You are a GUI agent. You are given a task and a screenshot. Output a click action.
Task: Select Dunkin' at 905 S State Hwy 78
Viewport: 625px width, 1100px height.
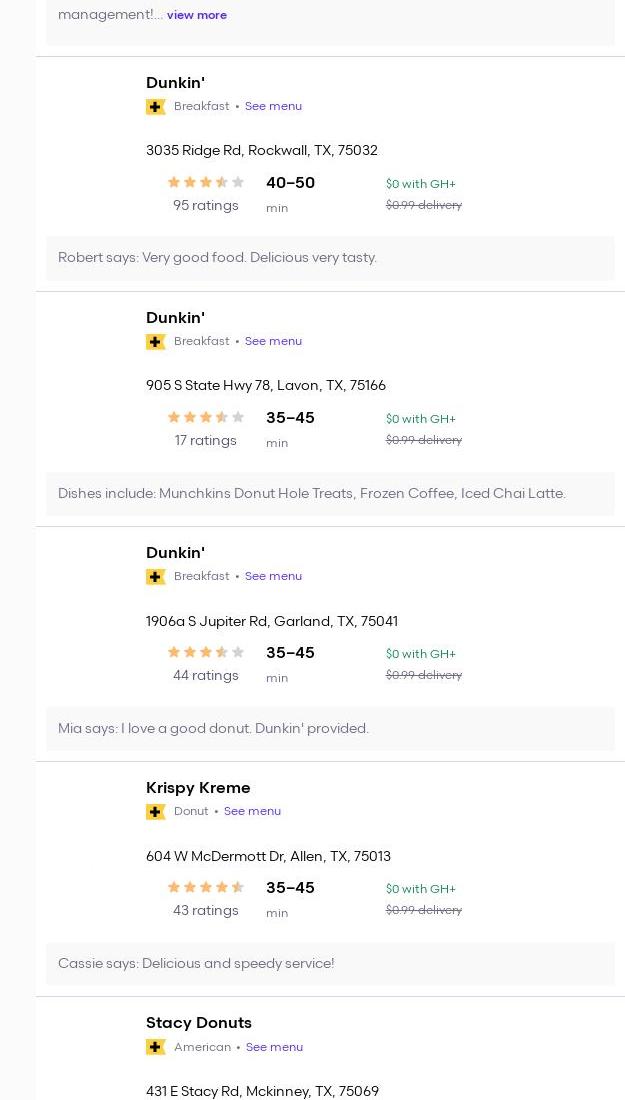tap(175, 318)
